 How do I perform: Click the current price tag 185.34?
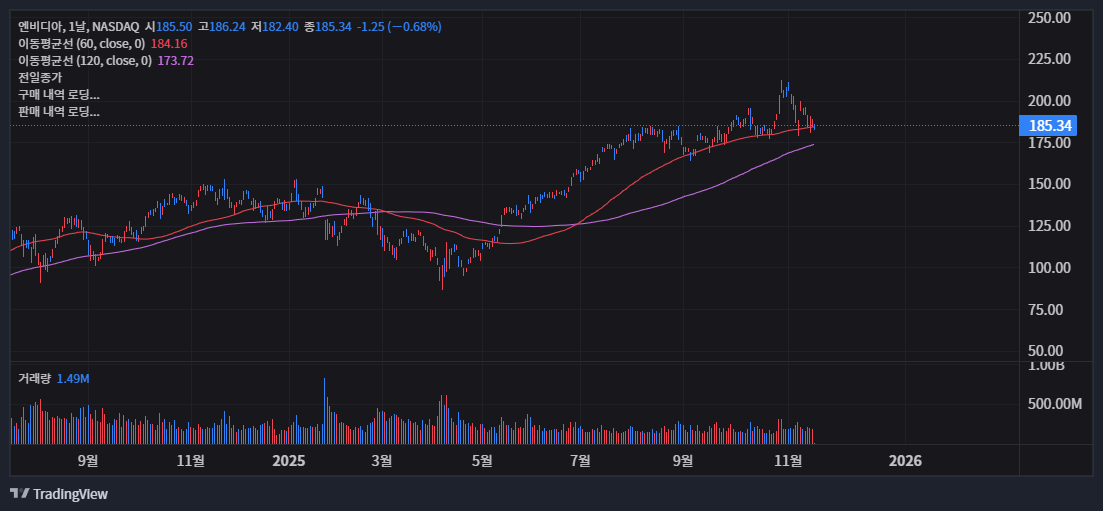point(1045,126)
